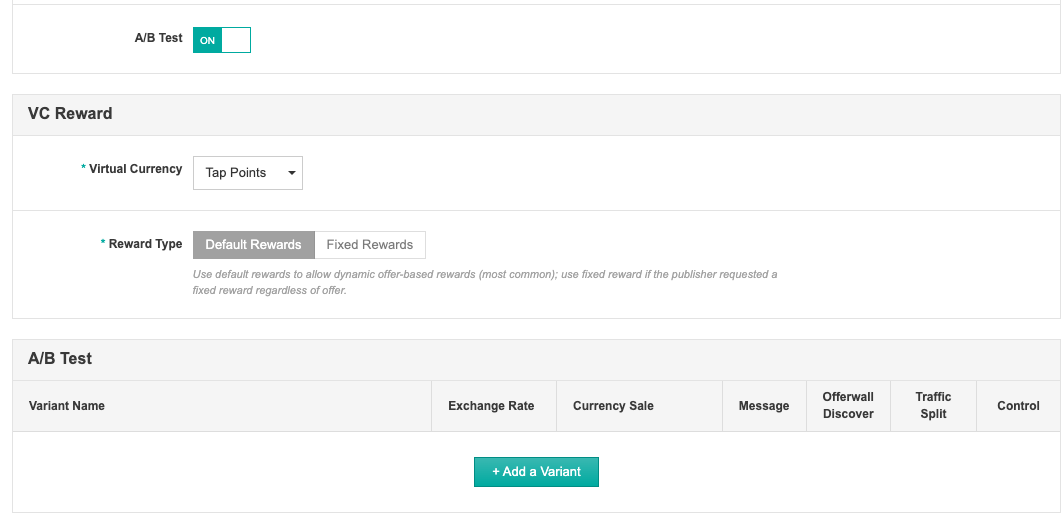Click the A/B Test label beside the switch
1064x517 pixels.
[x=159, y=38]
